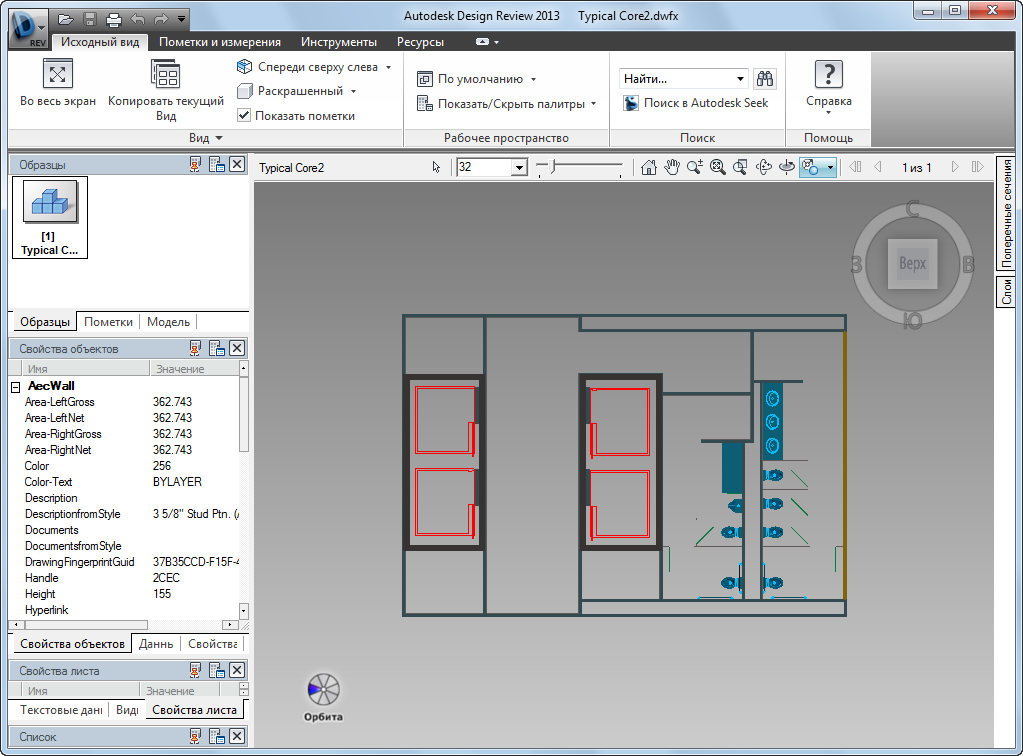Select the Handle property row
This screenshot has height=756, width=1023.
124,578
